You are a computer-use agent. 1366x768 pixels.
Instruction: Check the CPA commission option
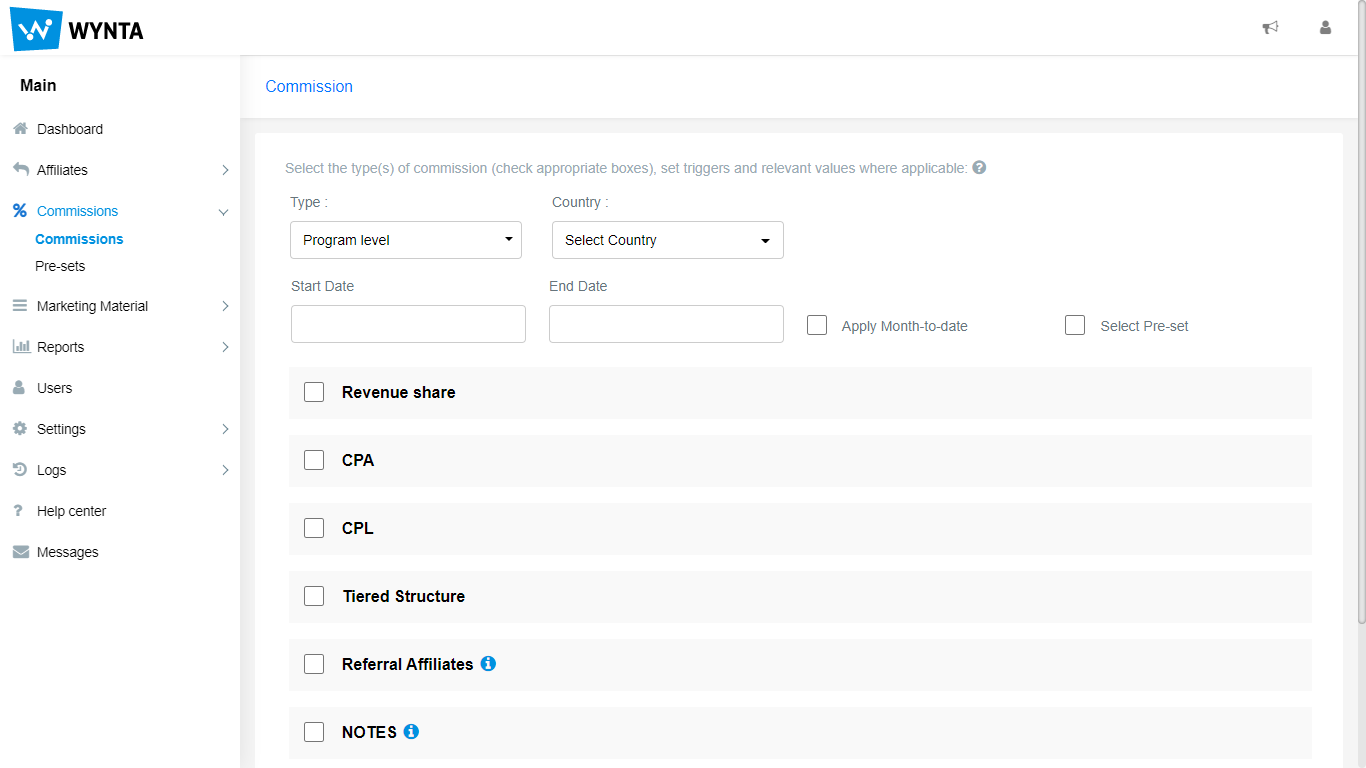pyautogui.click(x=314, y=459)
